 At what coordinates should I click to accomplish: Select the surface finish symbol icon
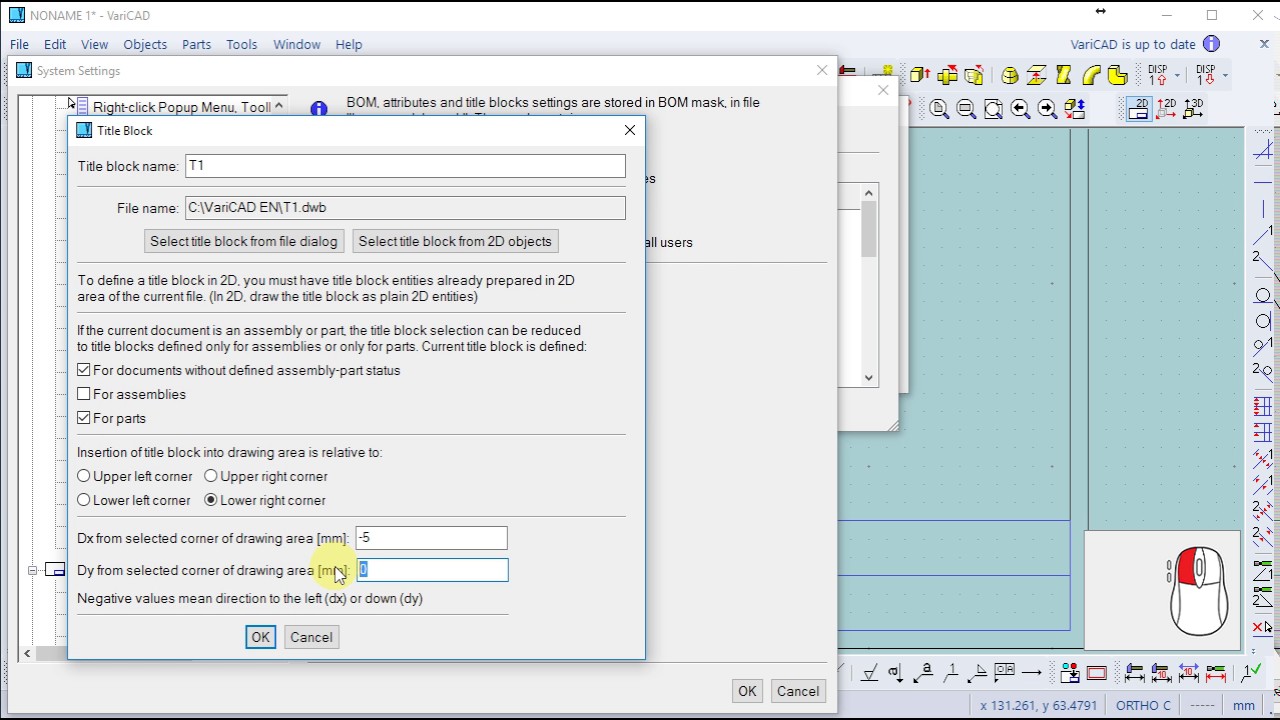coord(869,673)
